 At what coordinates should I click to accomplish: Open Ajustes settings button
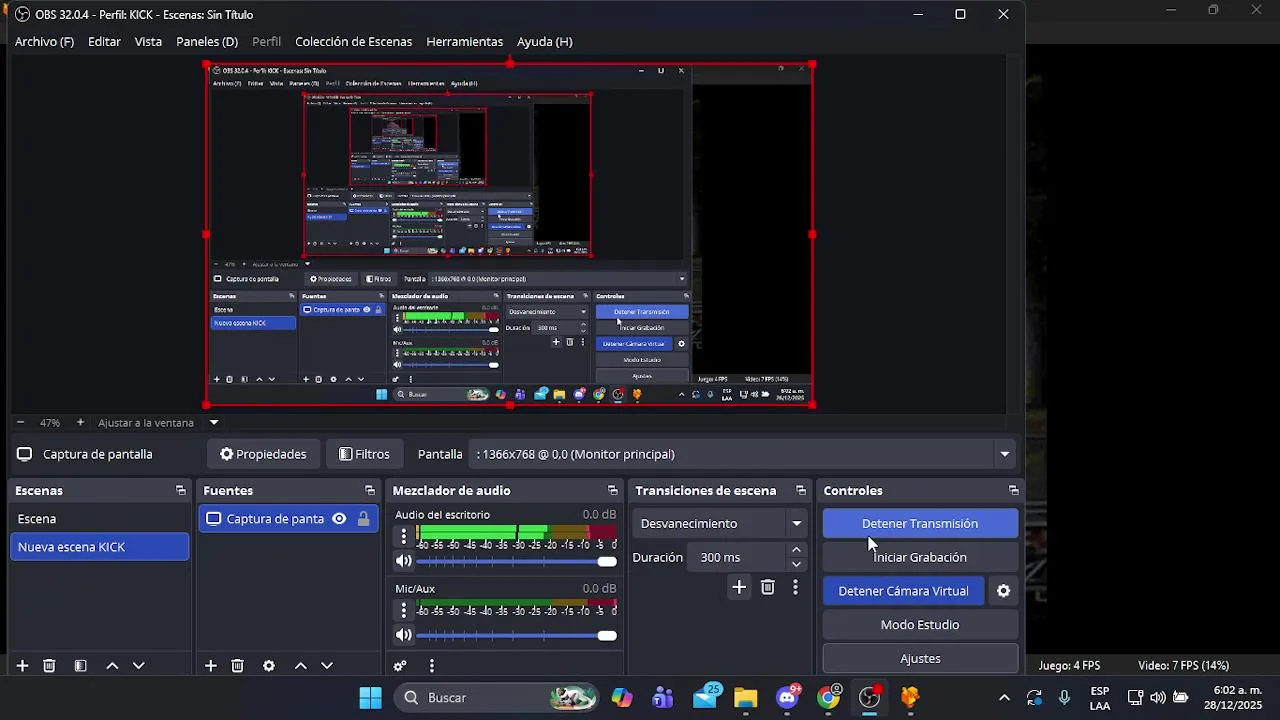920,659
